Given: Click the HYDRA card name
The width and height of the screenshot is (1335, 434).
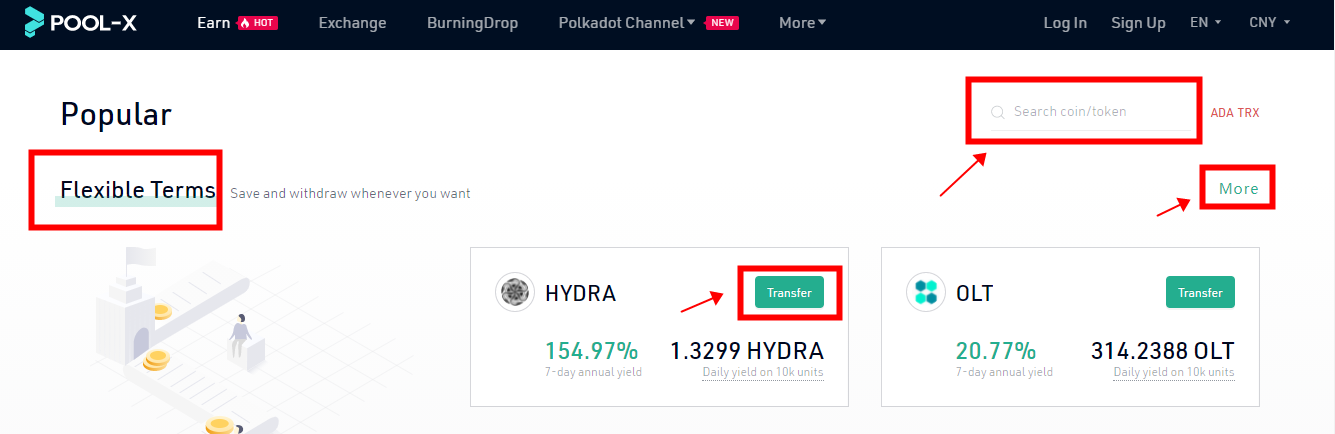Looking at the screenshot, I should pos(580,294).
